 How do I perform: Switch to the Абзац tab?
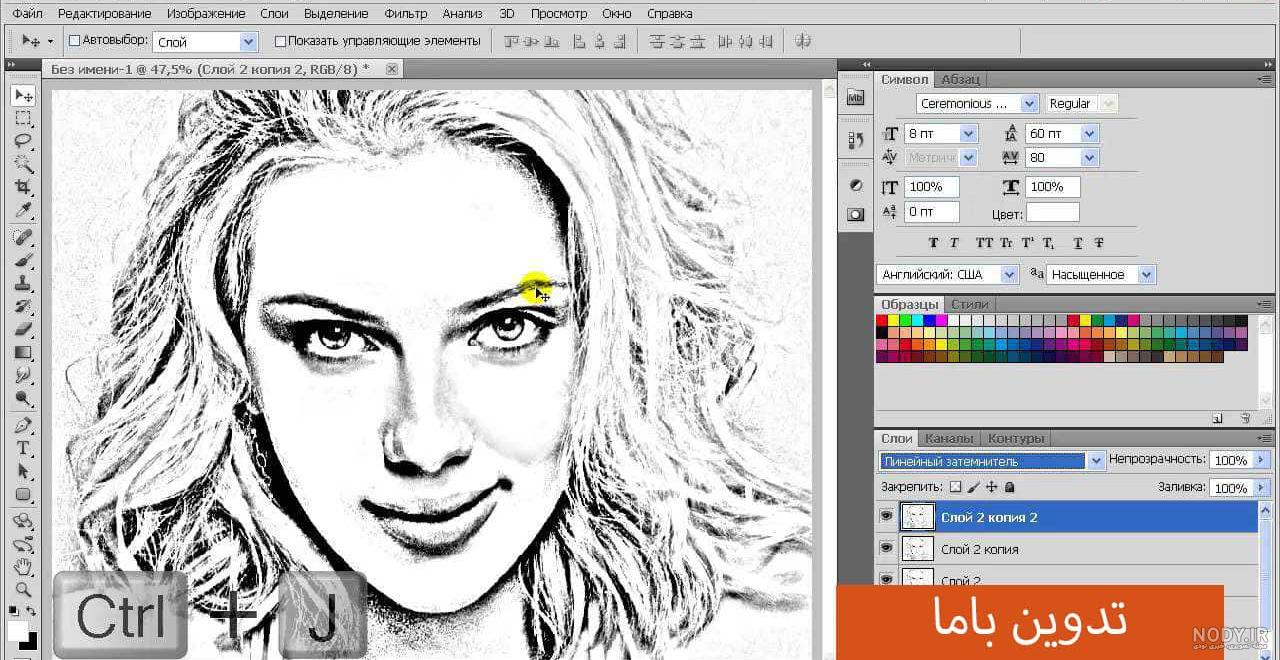[960, 79]
